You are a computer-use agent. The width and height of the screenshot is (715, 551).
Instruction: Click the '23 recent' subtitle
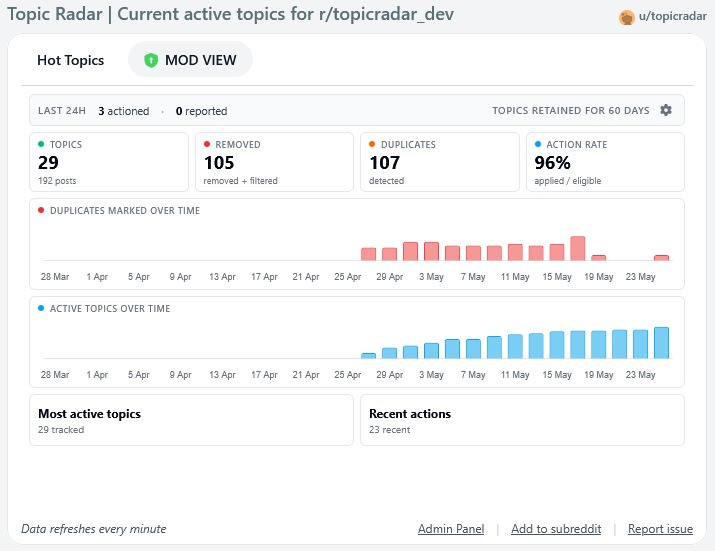pyautogui.click(x=389, y=430)
